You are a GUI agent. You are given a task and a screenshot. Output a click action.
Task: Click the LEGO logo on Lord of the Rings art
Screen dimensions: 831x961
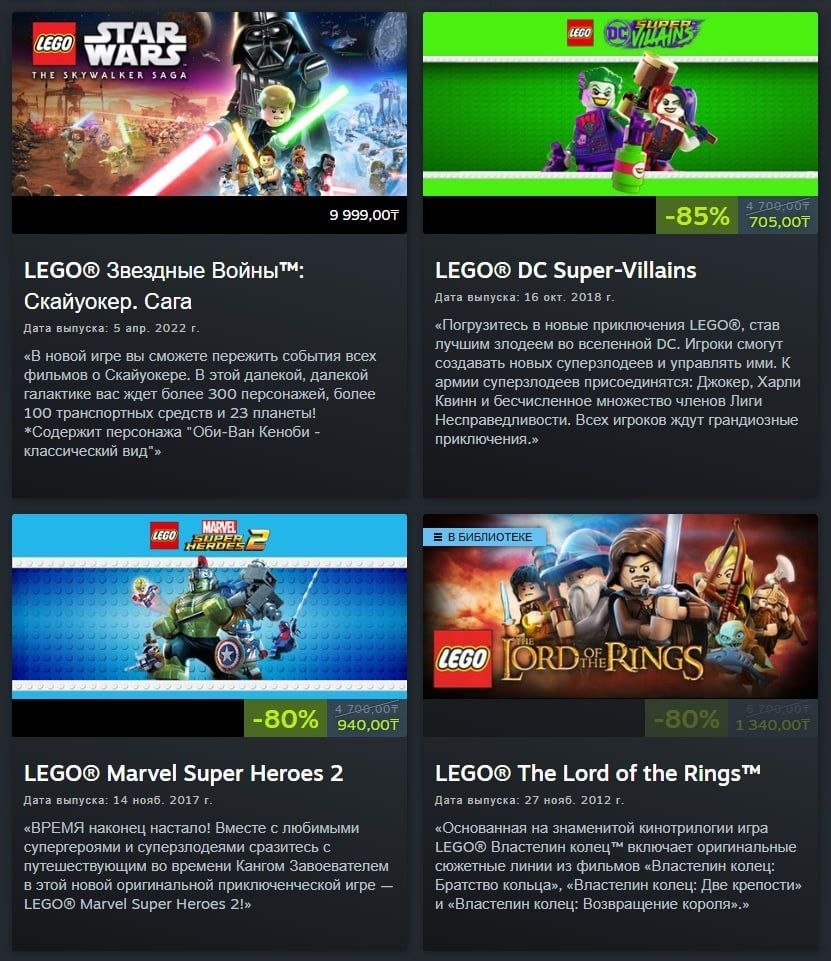463,658
